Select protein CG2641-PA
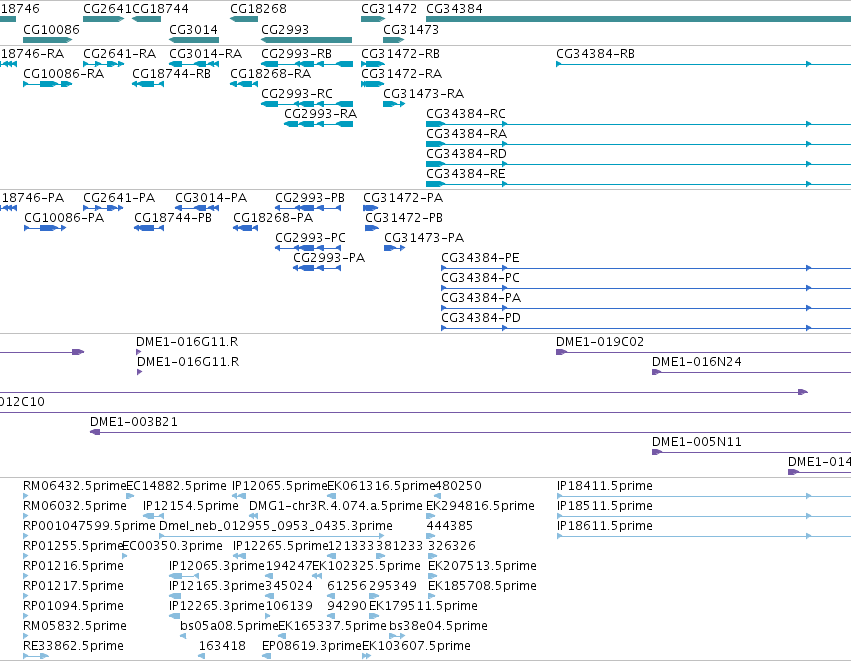 point(103,208)
